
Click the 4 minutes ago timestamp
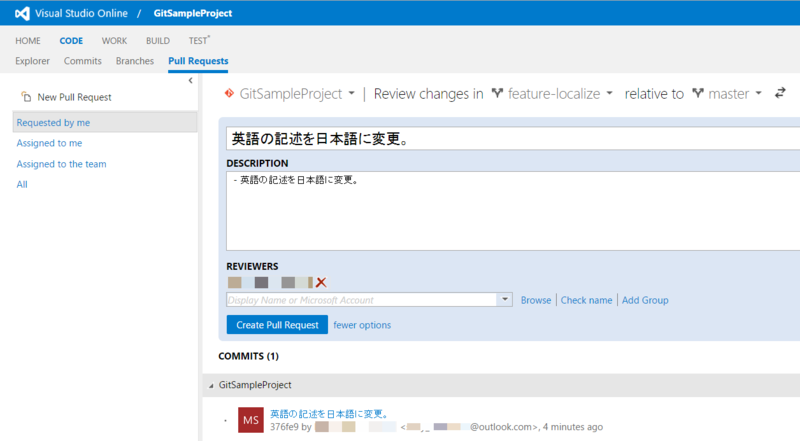(x=572, y=427)
